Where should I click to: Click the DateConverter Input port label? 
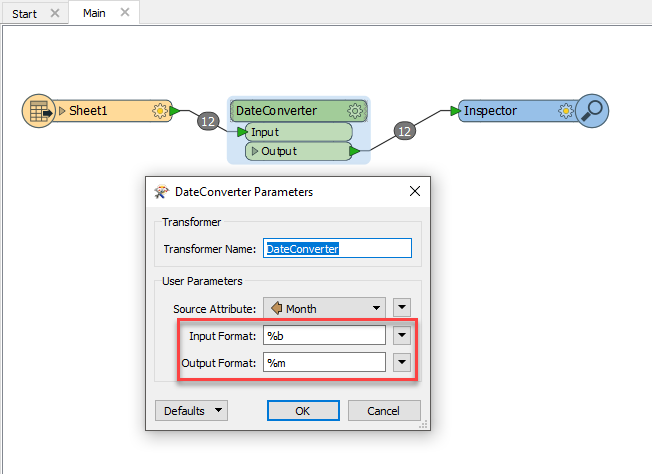tap(265, 132)
